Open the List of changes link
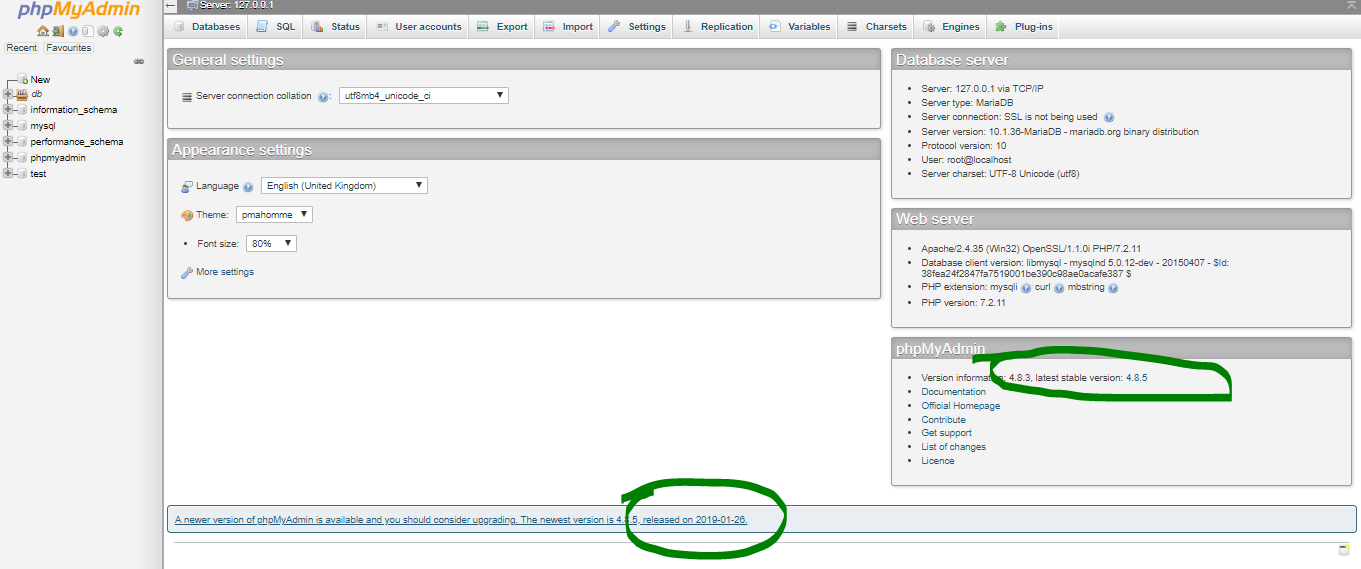1361x569 pixels. tap(953, 447)
